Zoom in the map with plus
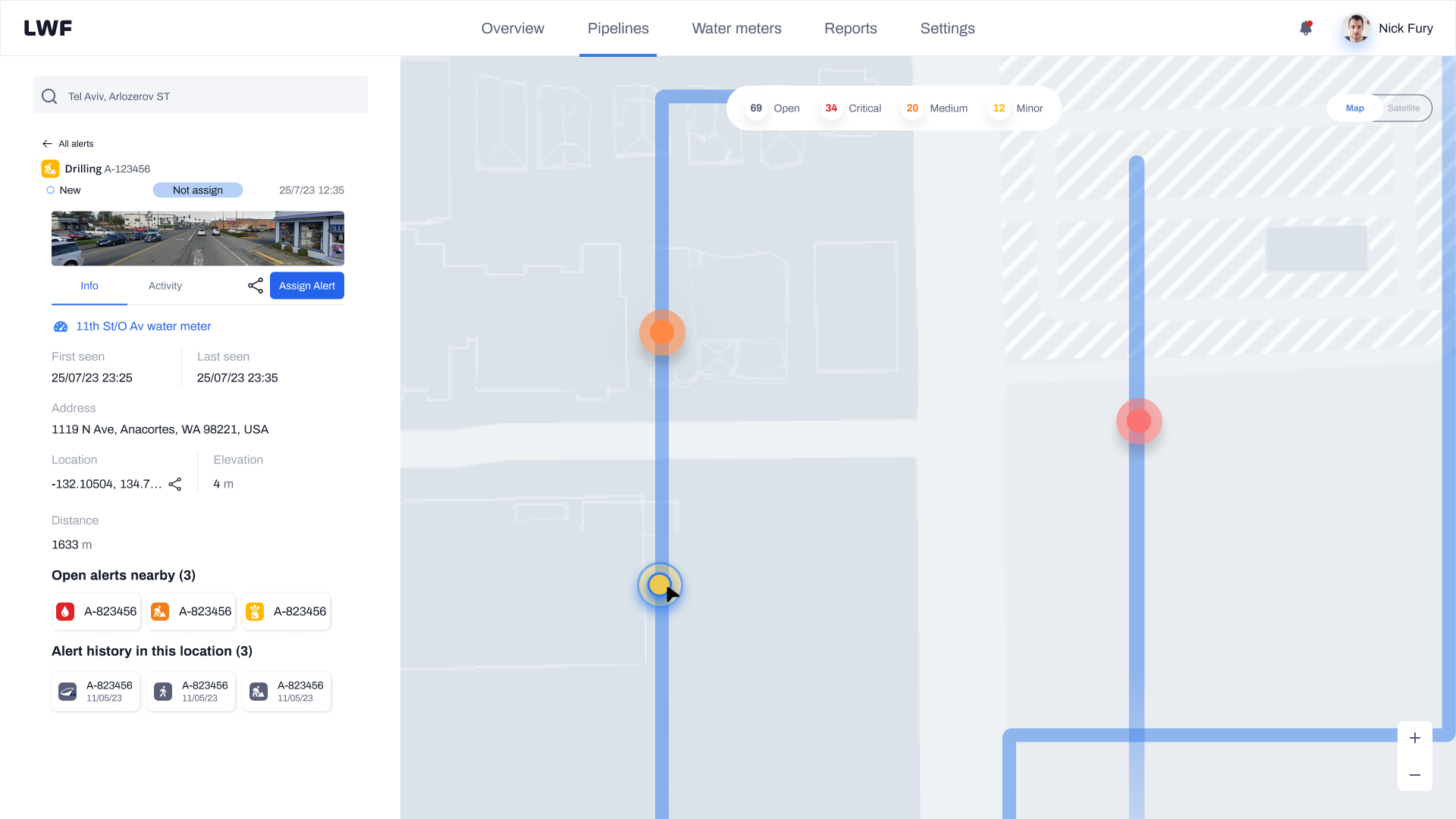 1415,738
